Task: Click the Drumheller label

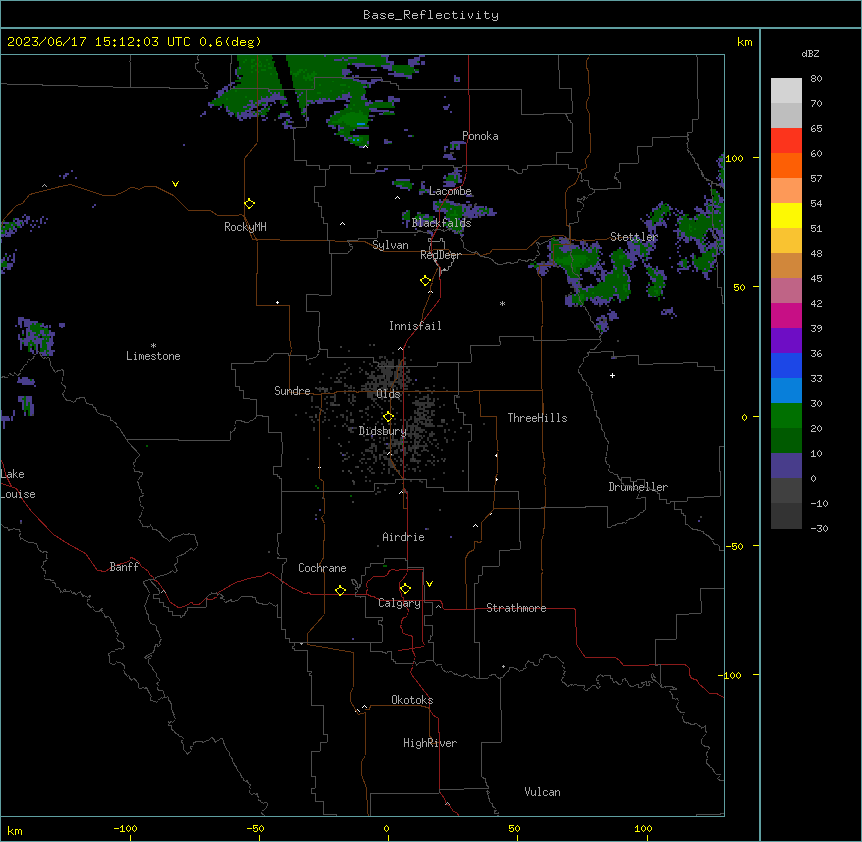Action: click(x=638, y=487)
